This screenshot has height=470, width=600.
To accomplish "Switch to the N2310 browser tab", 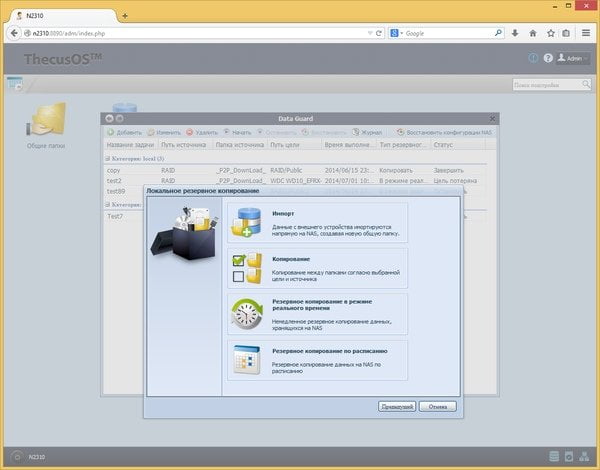I will [x=63, y=16].
